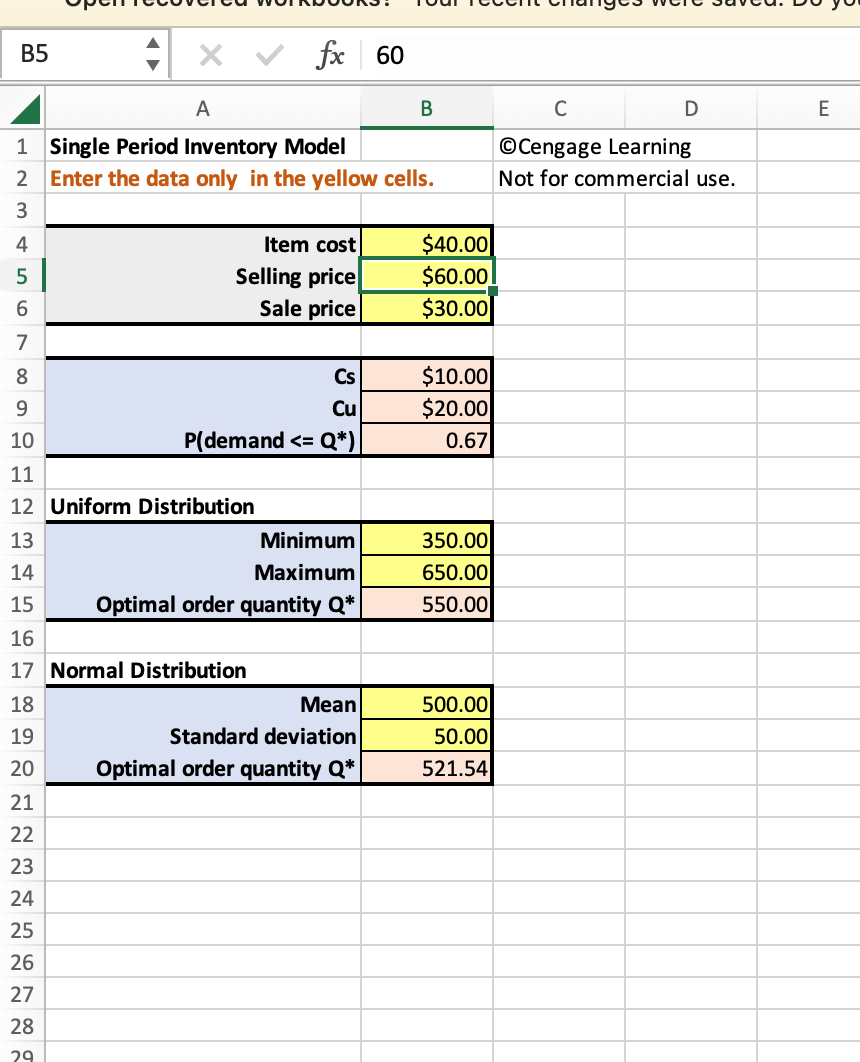860x1062 pixels.
Task: Click the 'Selling price' label cell
Action: click(202, 276)
